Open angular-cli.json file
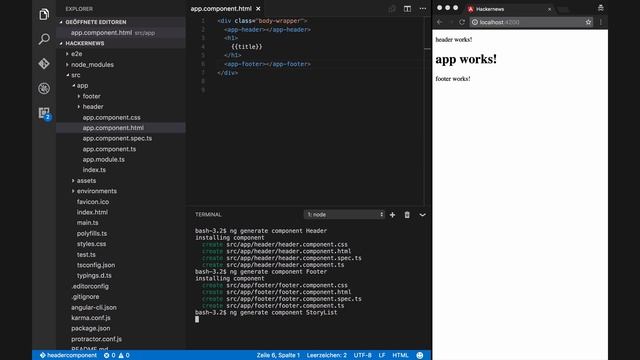Screen dimensions: 640x360 point(93,307)
